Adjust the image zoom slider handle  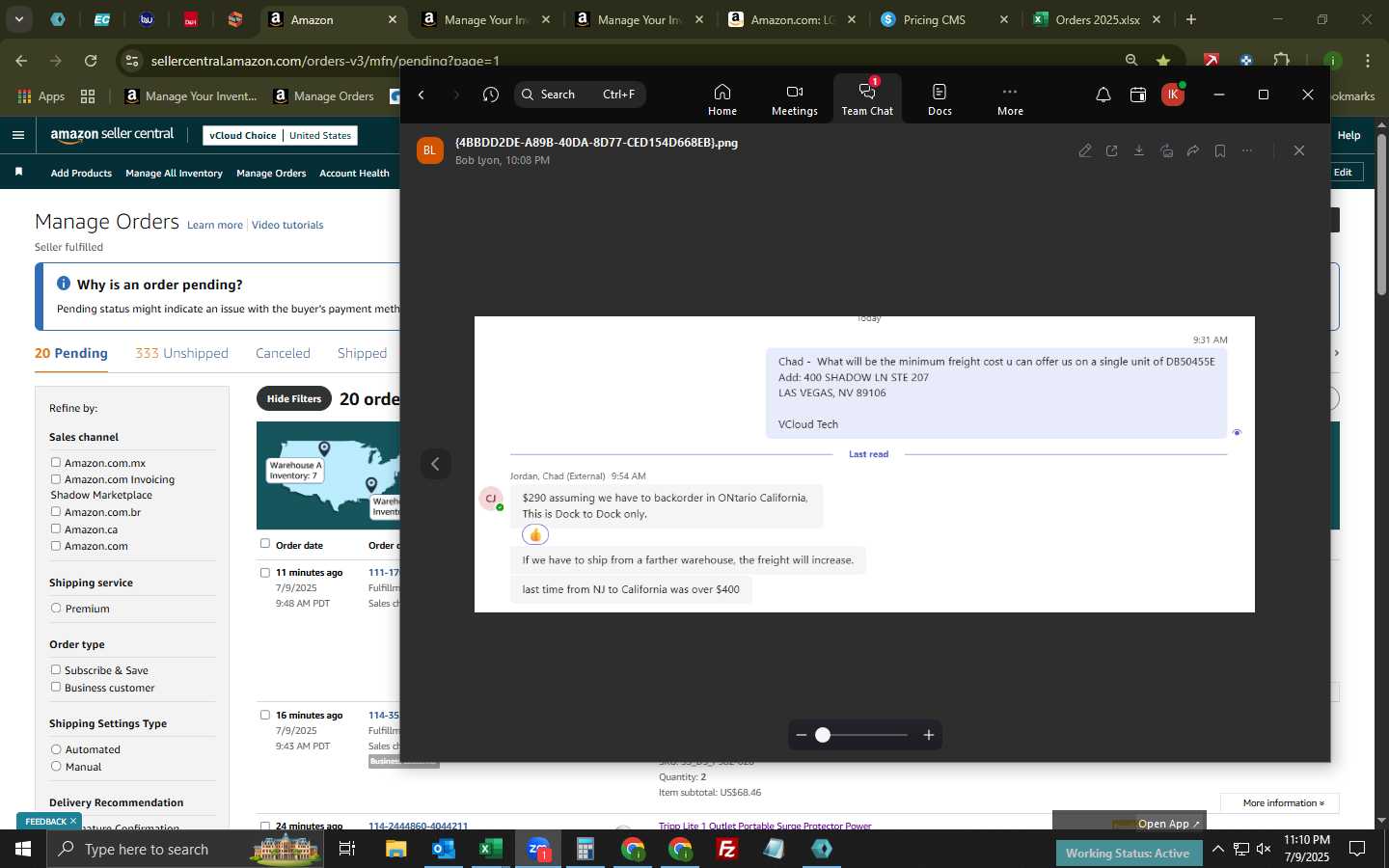pos(823,735)
